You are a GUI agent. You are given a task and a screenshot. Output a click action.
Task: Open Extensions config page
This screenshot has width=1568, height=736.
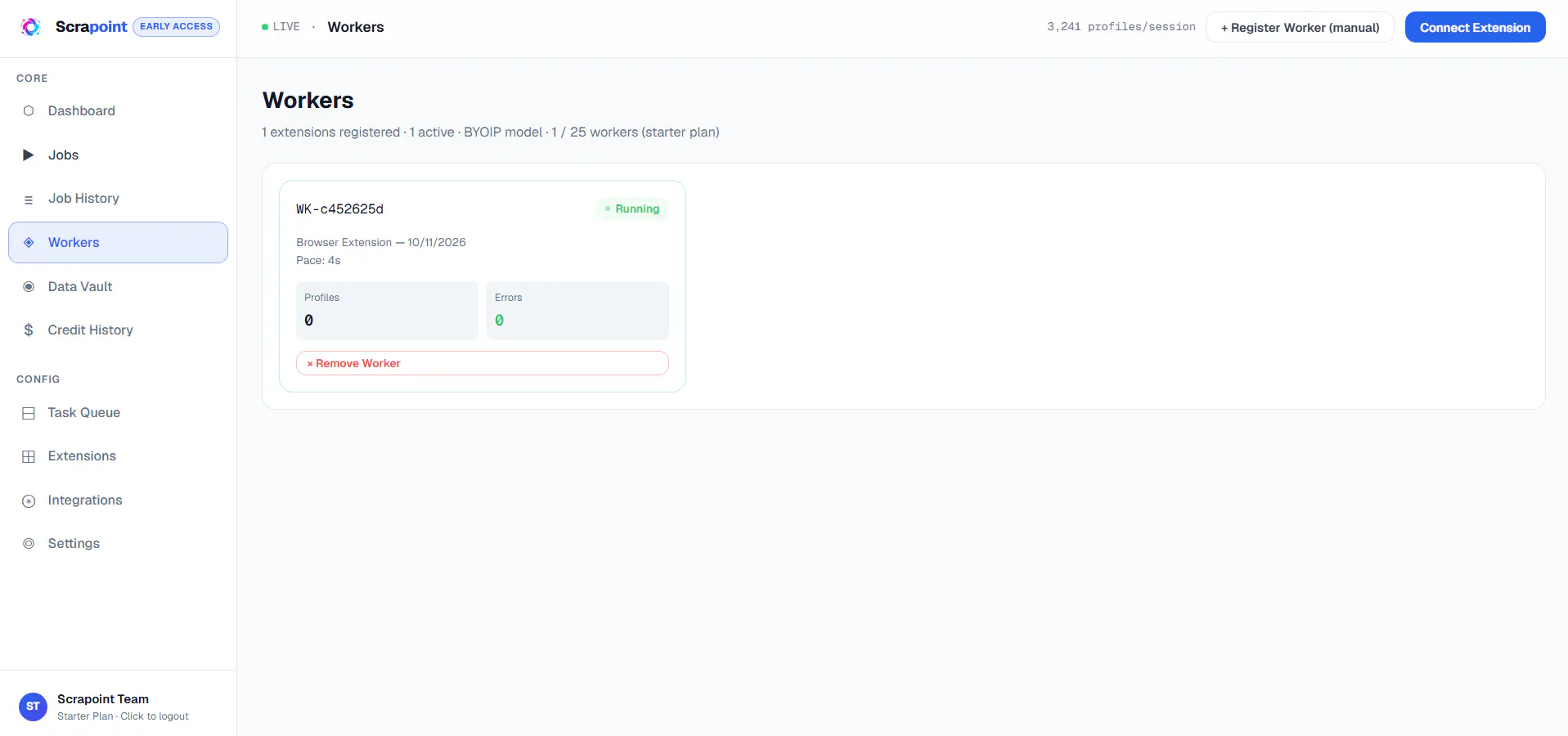coord(119,456)
